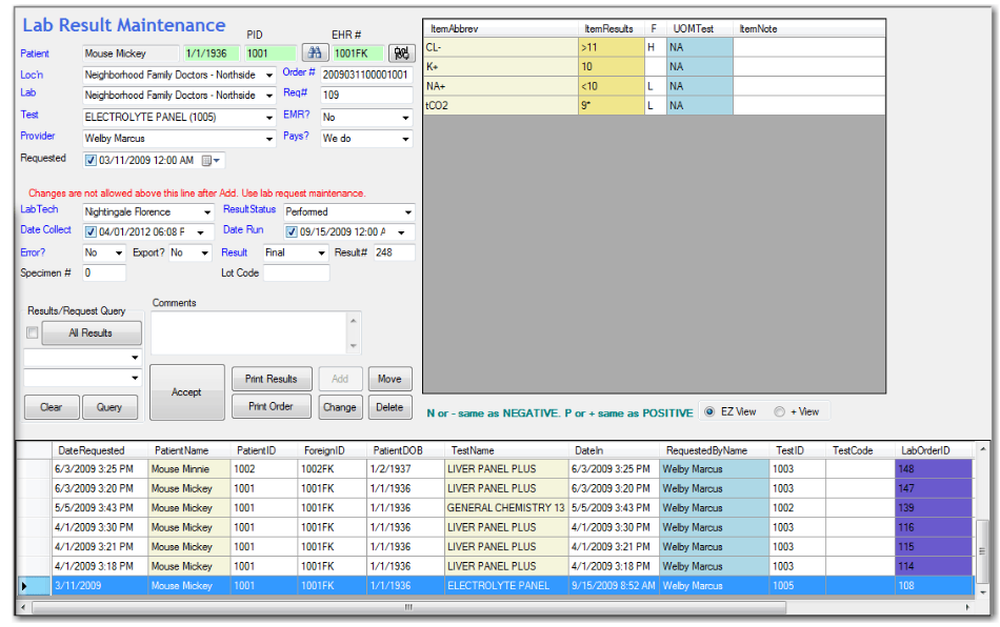Click the grid's horizontal scrollbar
Viewport: 1000px width, 627px height.
408,608
